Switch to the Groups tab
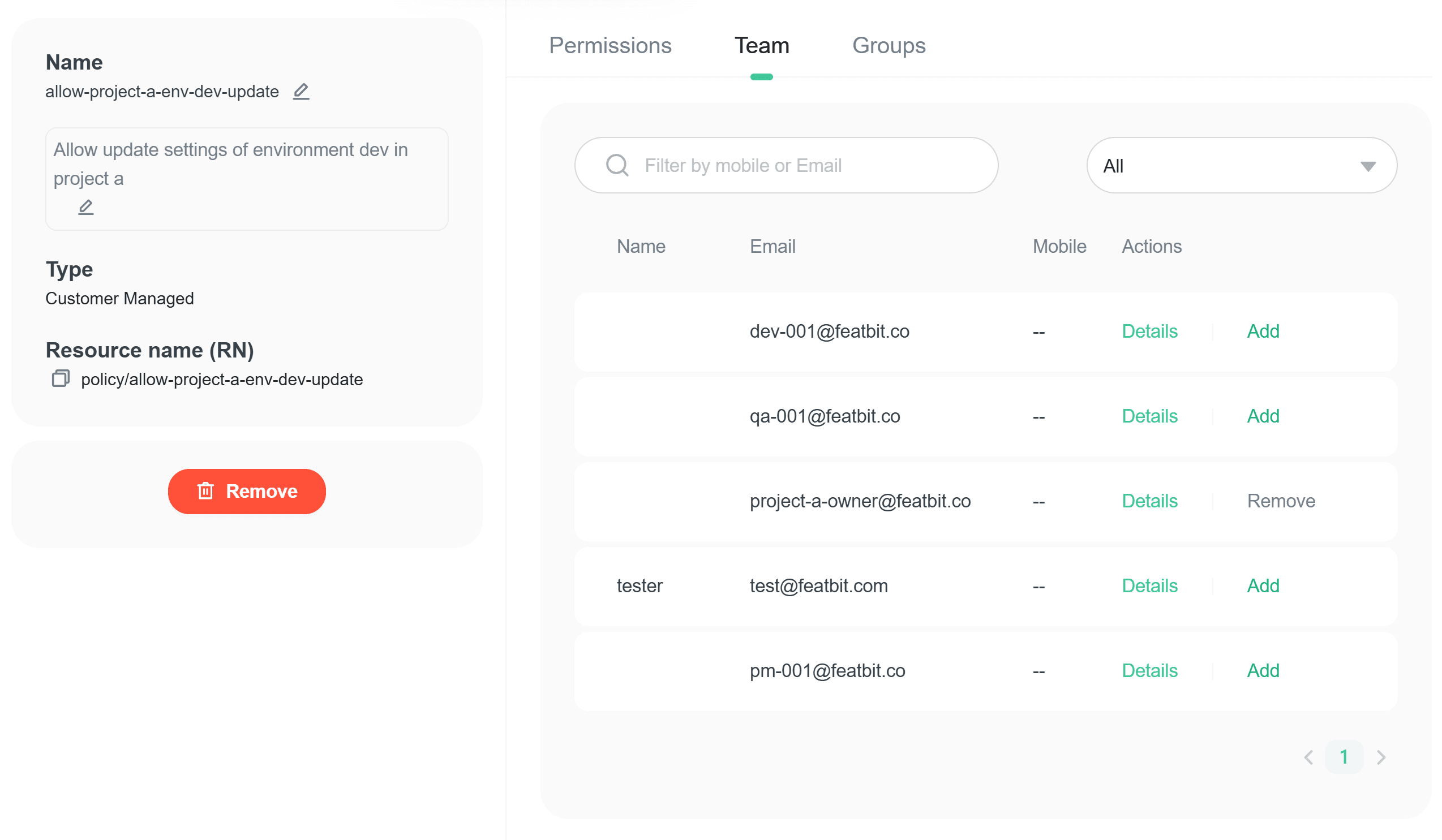This screenshot has height=840, width=1442. tap(890, 46)
